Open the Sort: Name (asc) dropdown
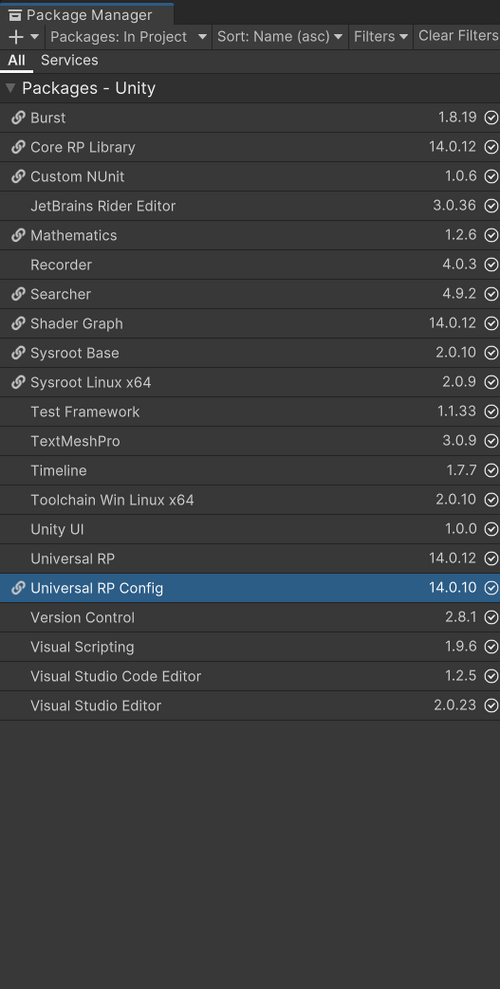Viewport: 500px width, 989px height. tap(281, 37)
